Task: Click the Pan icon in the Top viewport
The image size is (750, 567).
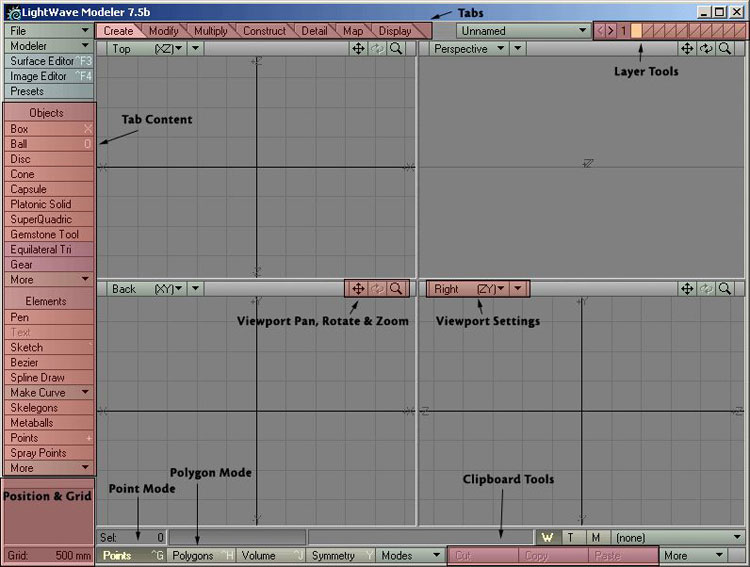Action: [x=358, y=48]
